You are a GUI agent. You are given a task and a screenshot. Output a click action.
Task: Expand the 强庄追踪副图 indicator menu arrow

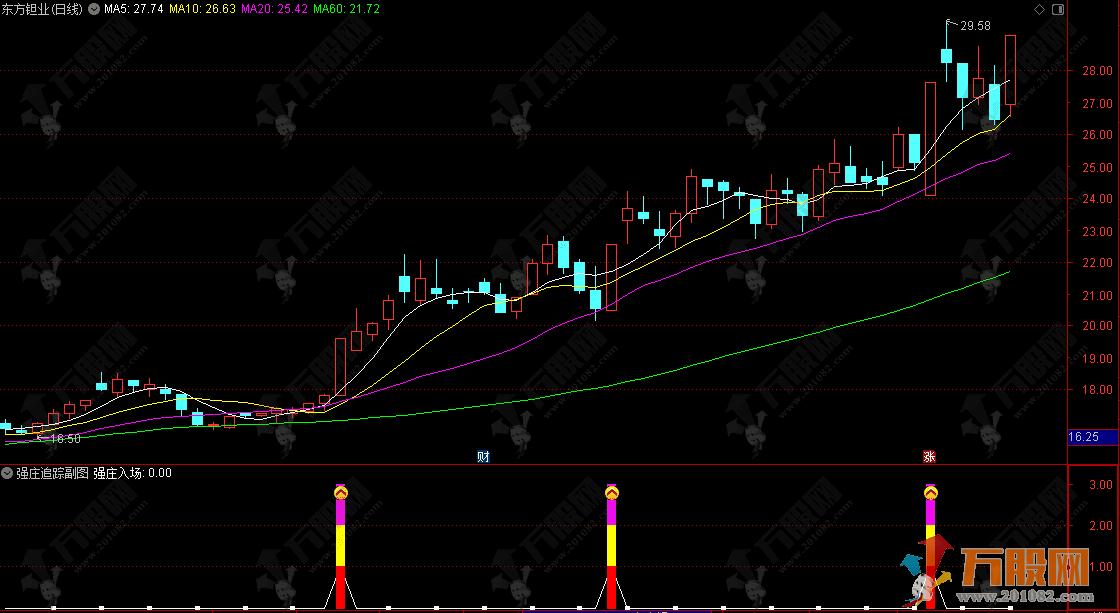[x=8, y=473]
